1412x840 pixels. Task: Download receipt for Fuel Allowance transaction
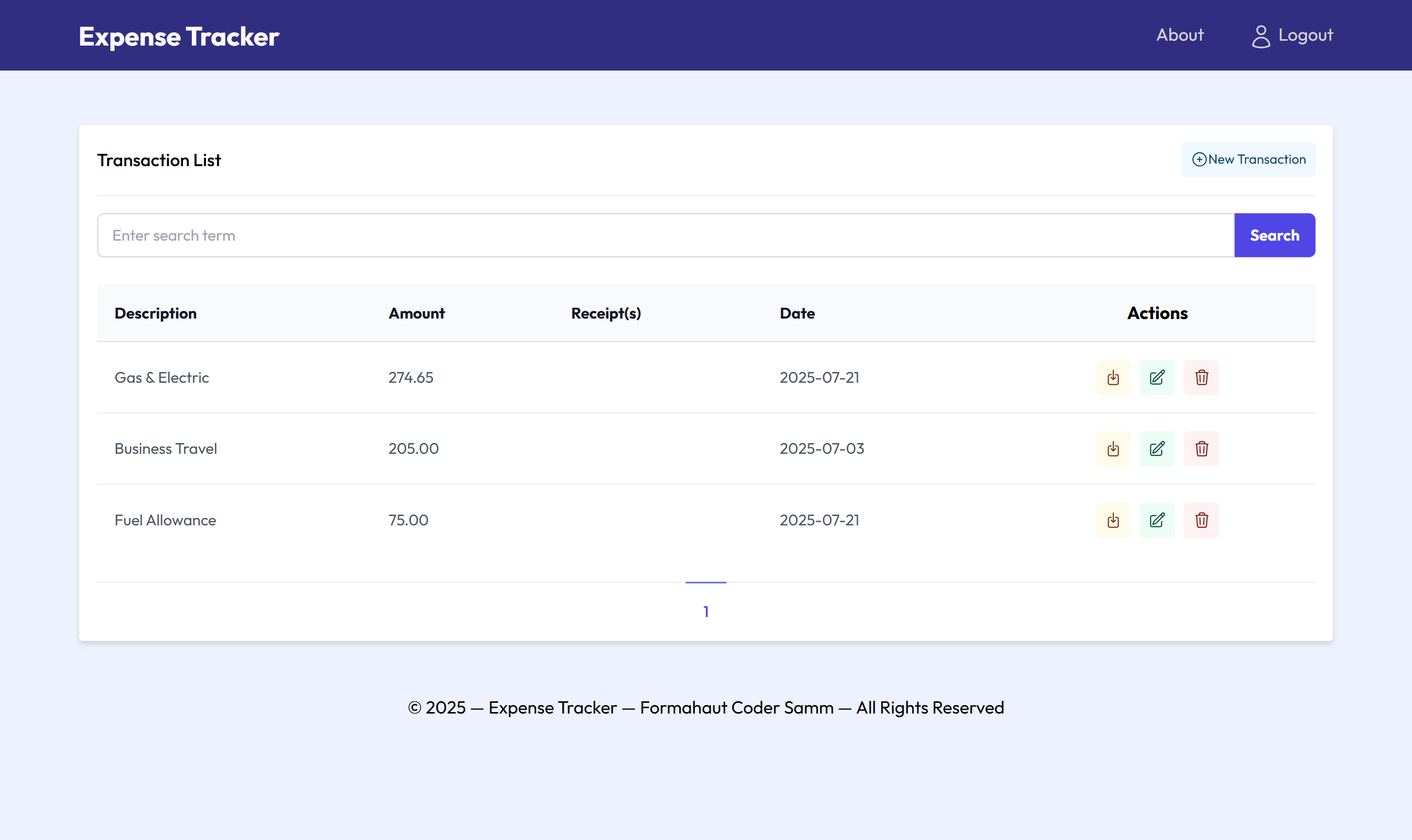point(1112,520)
